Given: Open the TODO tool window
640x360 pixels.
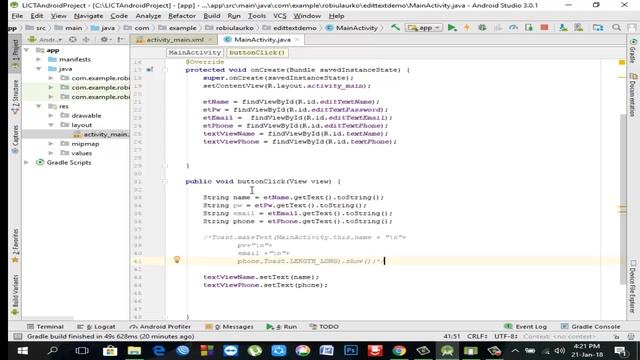Looking at the screenshot, I should click(x=324, y=327).
